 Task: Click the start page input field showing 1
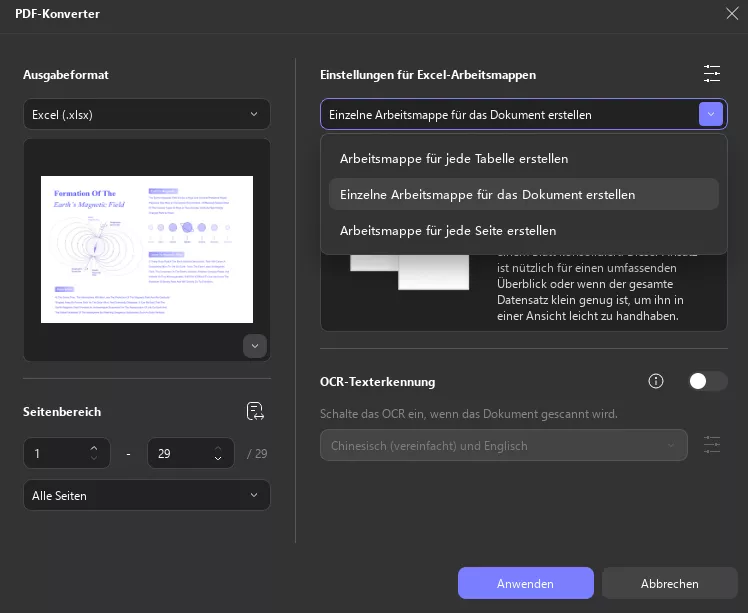point(67,453)
